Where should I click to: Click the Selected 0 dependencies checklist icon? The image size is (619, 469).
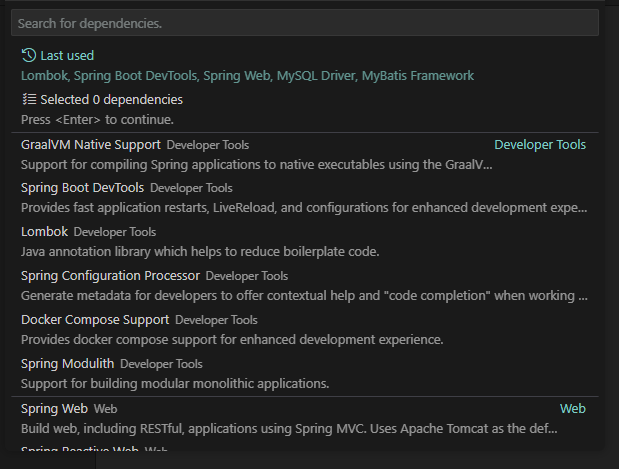click(x=29, y=99)
